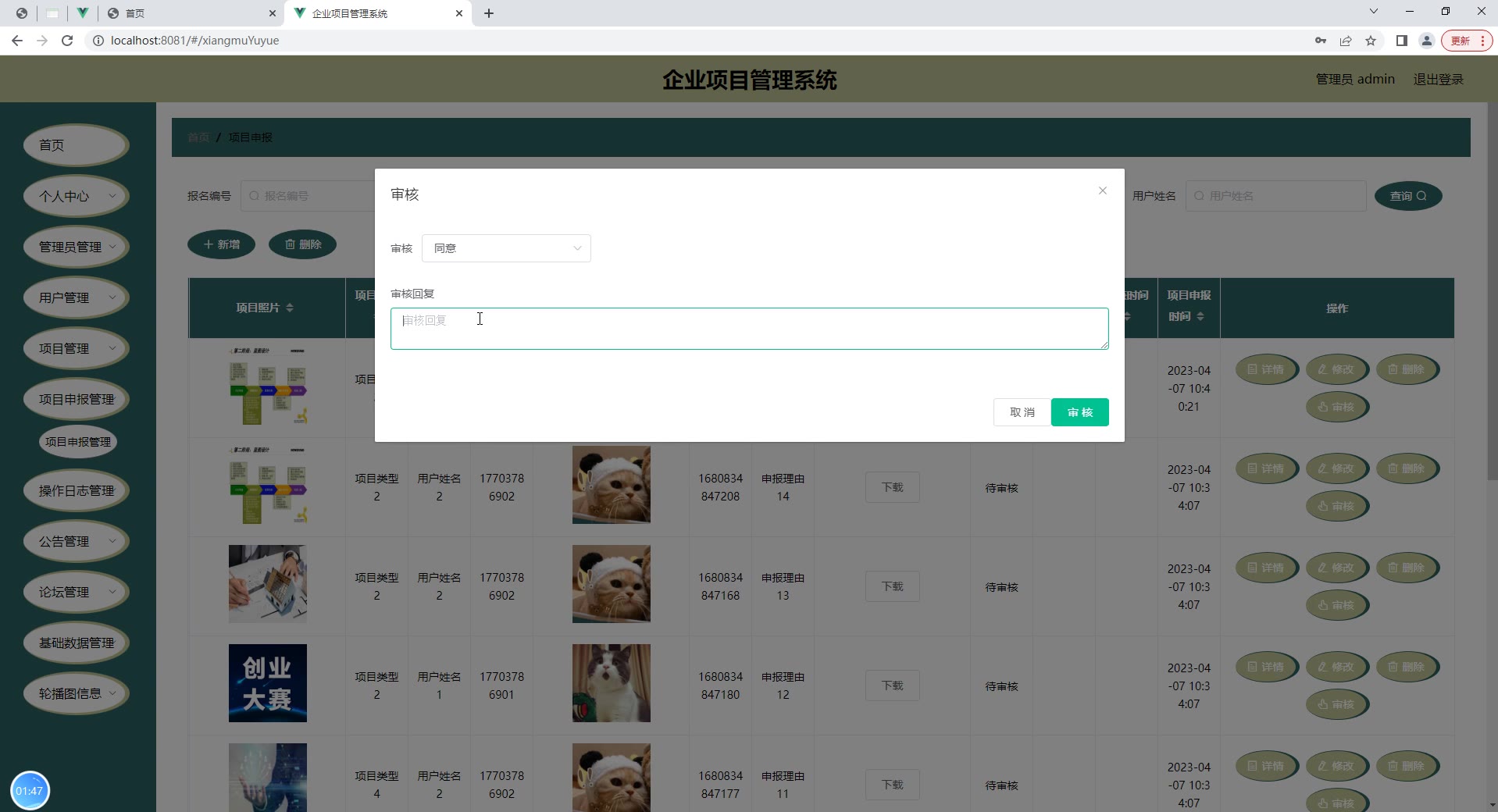Click 修改 for the 申报理由14 row
Image resolution: width=1498 pixels, height=812 pixels.
(1337, 468)
